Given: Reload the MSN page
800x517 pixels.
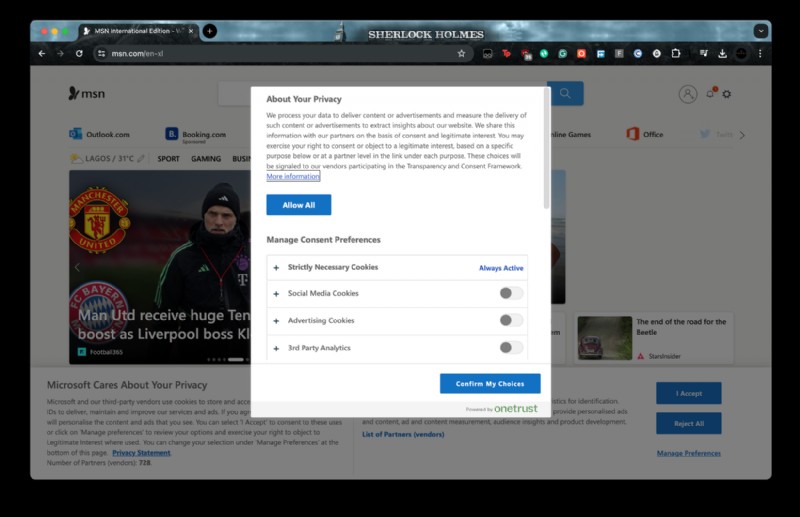Looking at the screenshot, I should point(79,54).
